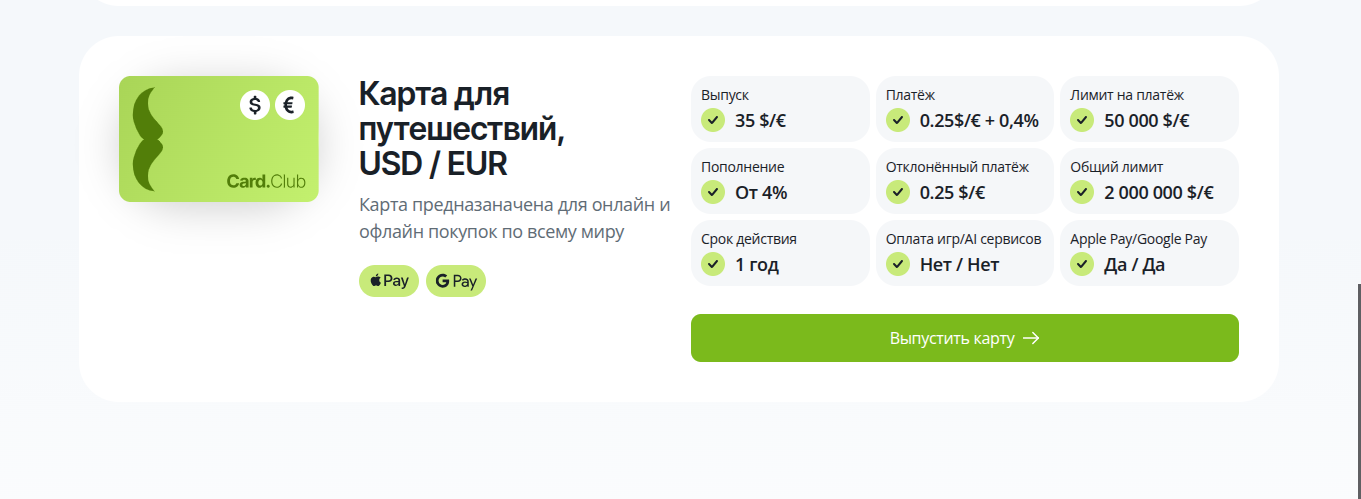Click the arrow on Выпустить карту button
The image size is (1361, 499).
(1032, 338)
